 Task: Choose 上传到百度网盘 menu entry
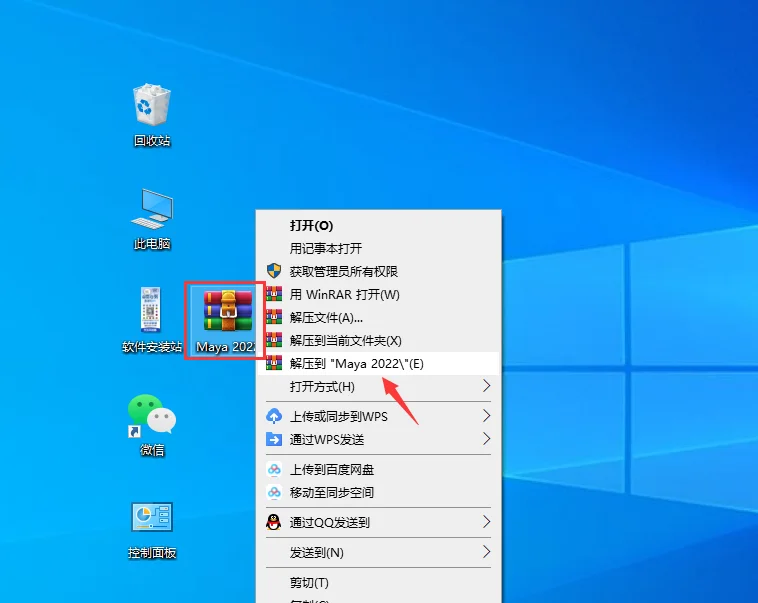[x=378, y=469]
